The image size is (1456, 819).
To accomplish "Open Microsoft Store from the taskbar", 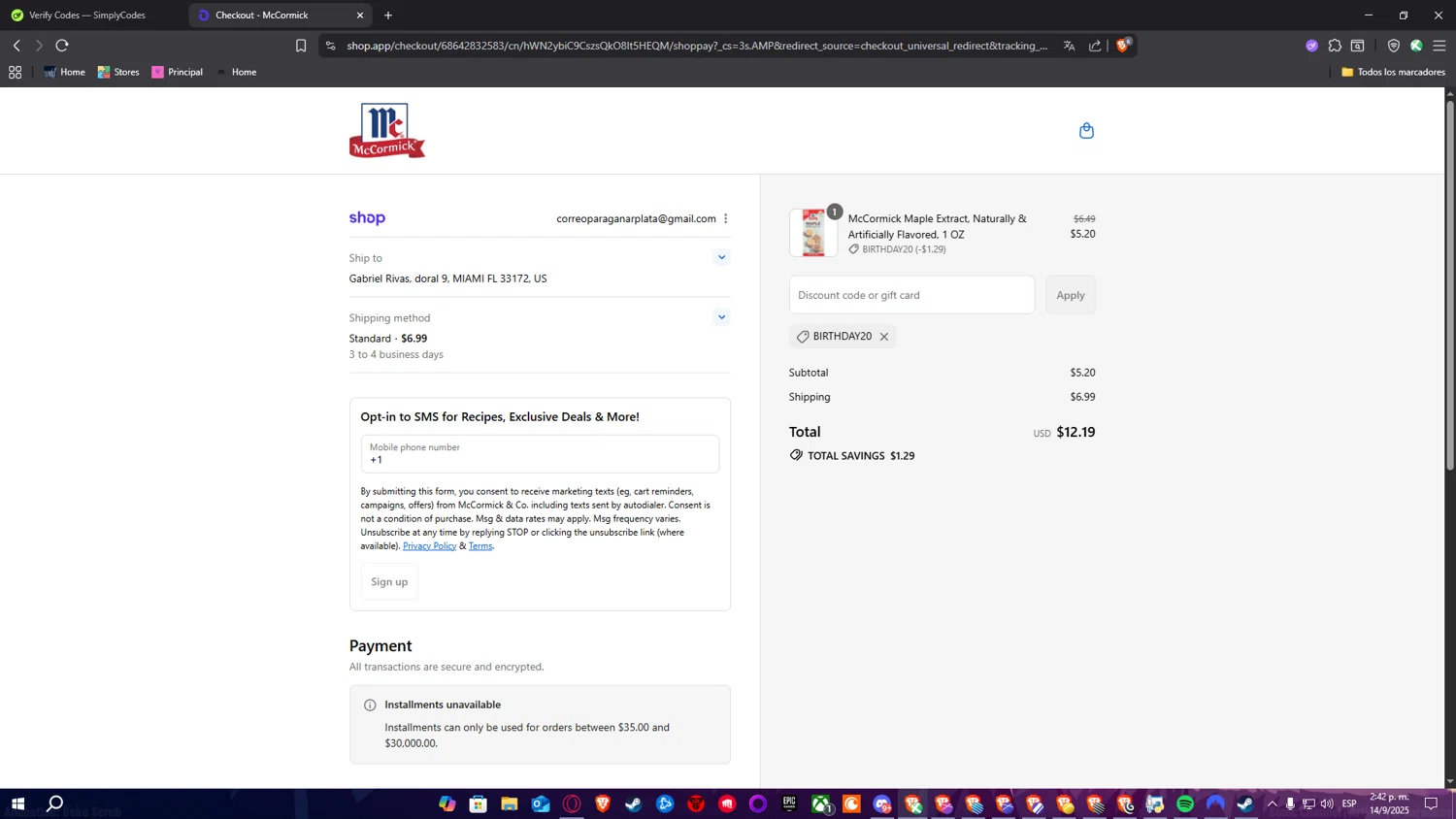I will click(478, 803).
